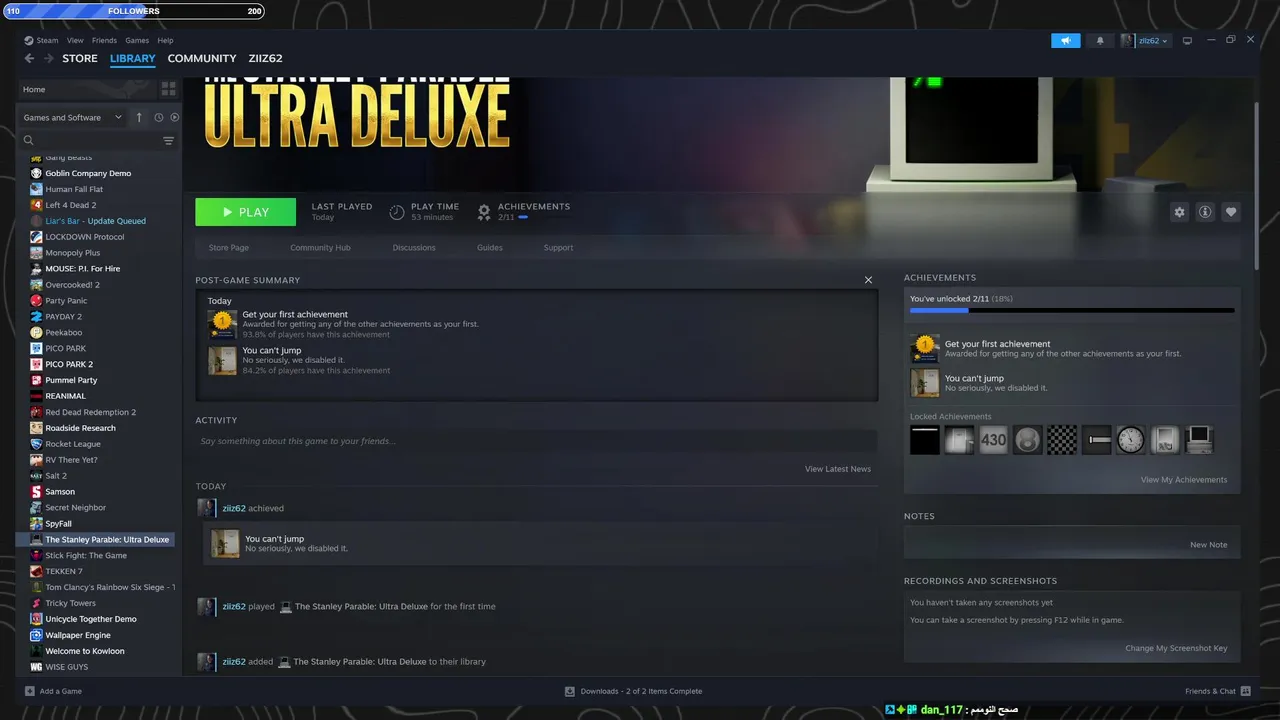This screenshot has width=1280, height=720.
Task: Go forward with the right arrow
Action: pos(48,58)
